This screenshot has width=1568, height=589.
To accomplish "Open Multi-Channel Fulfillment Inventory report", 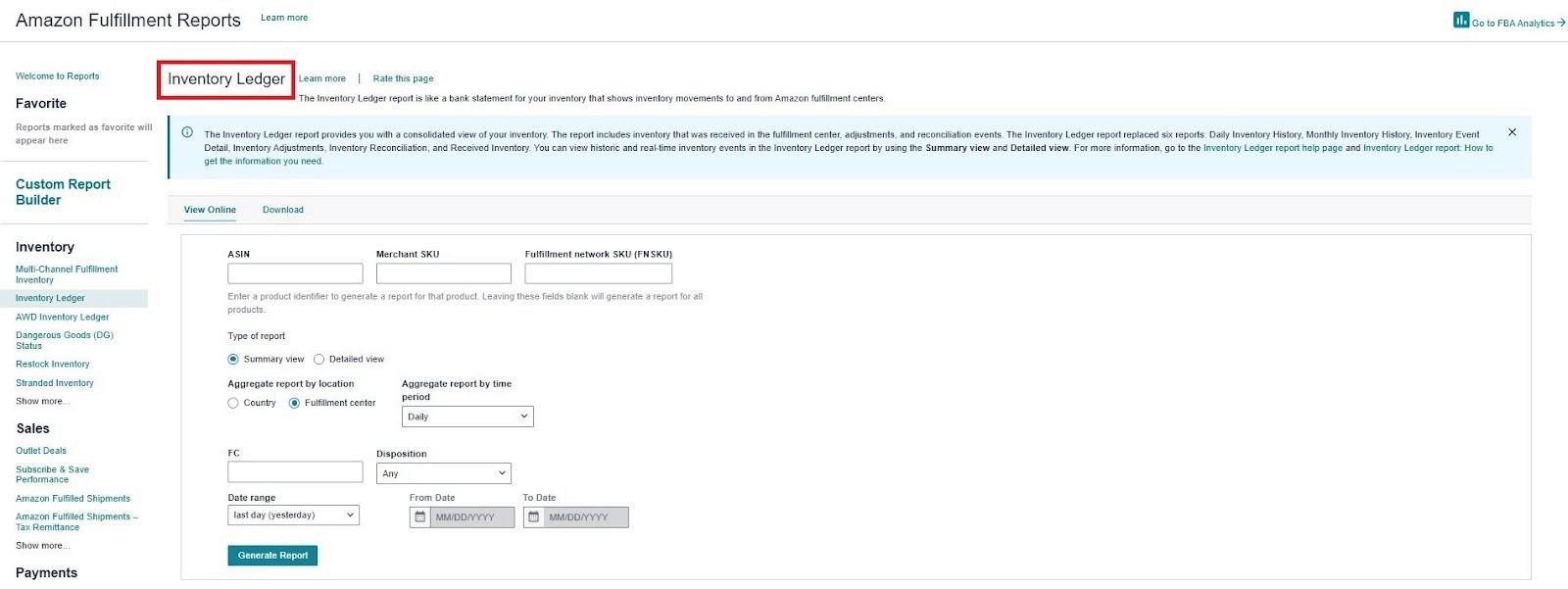I will pyautogui.click(x=67, y=274).
